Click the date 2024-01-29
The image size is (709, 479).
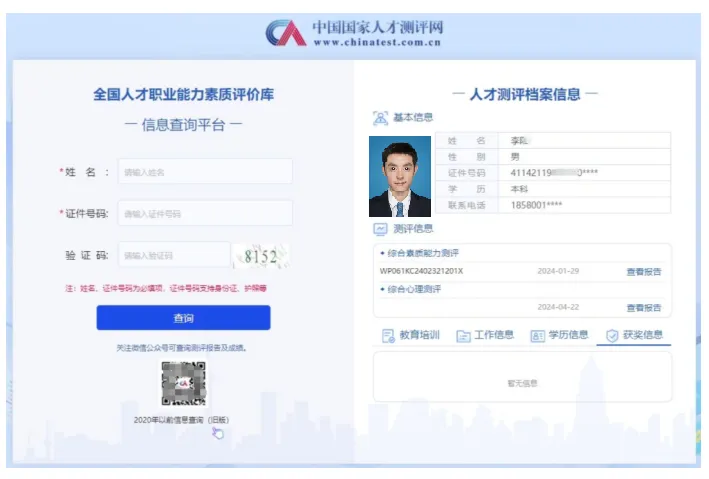(558, 271)
